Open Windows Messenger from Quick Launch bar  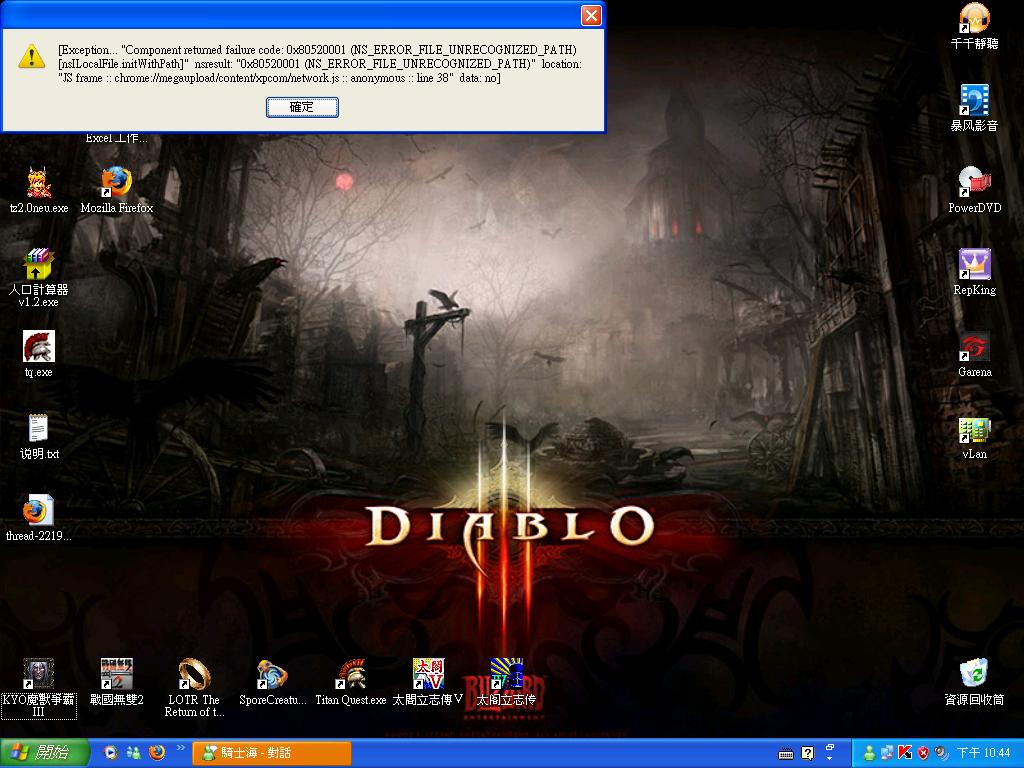click(x=134, y=753)
